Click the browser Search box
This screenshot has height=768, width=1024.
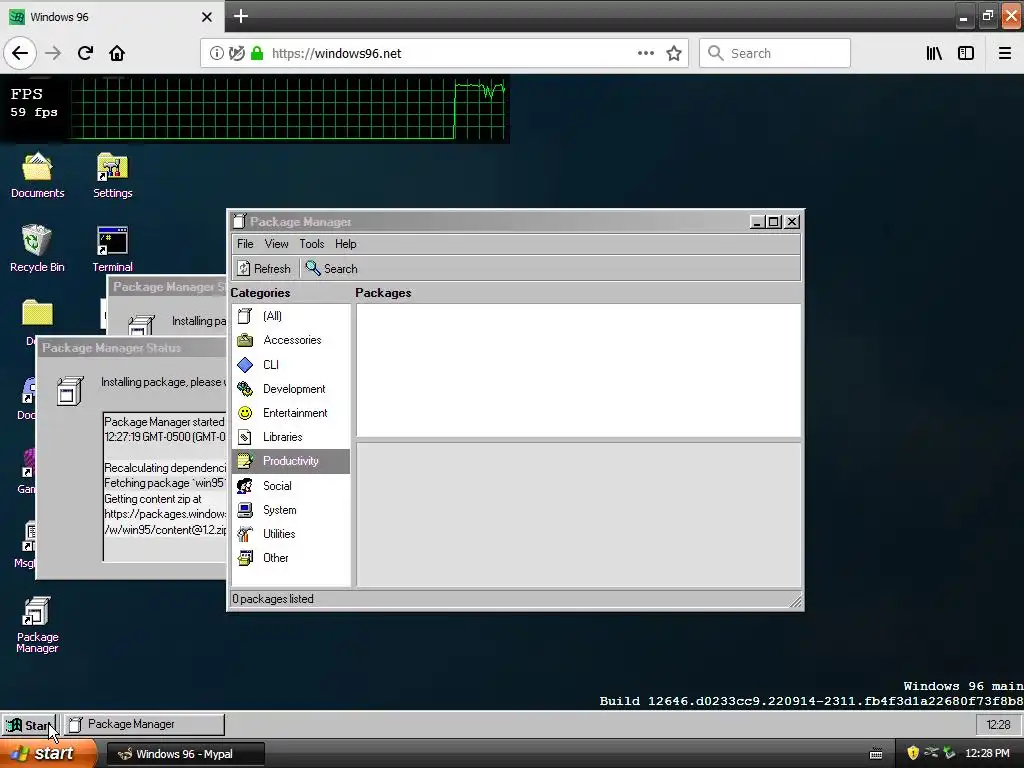coord(775,54)
